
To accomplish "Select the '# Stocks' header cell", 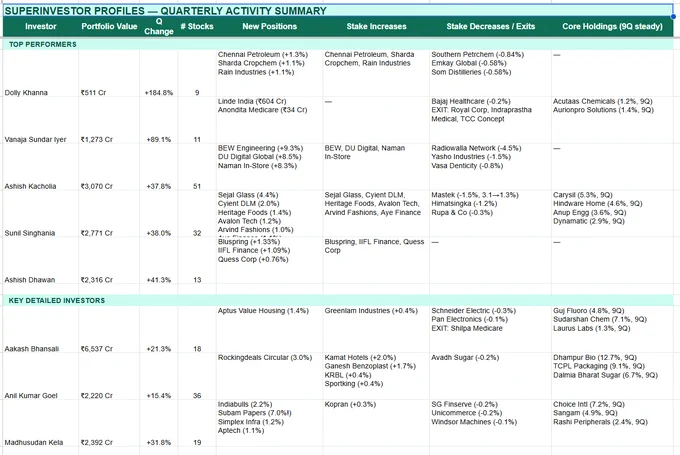I will [197, 26].
